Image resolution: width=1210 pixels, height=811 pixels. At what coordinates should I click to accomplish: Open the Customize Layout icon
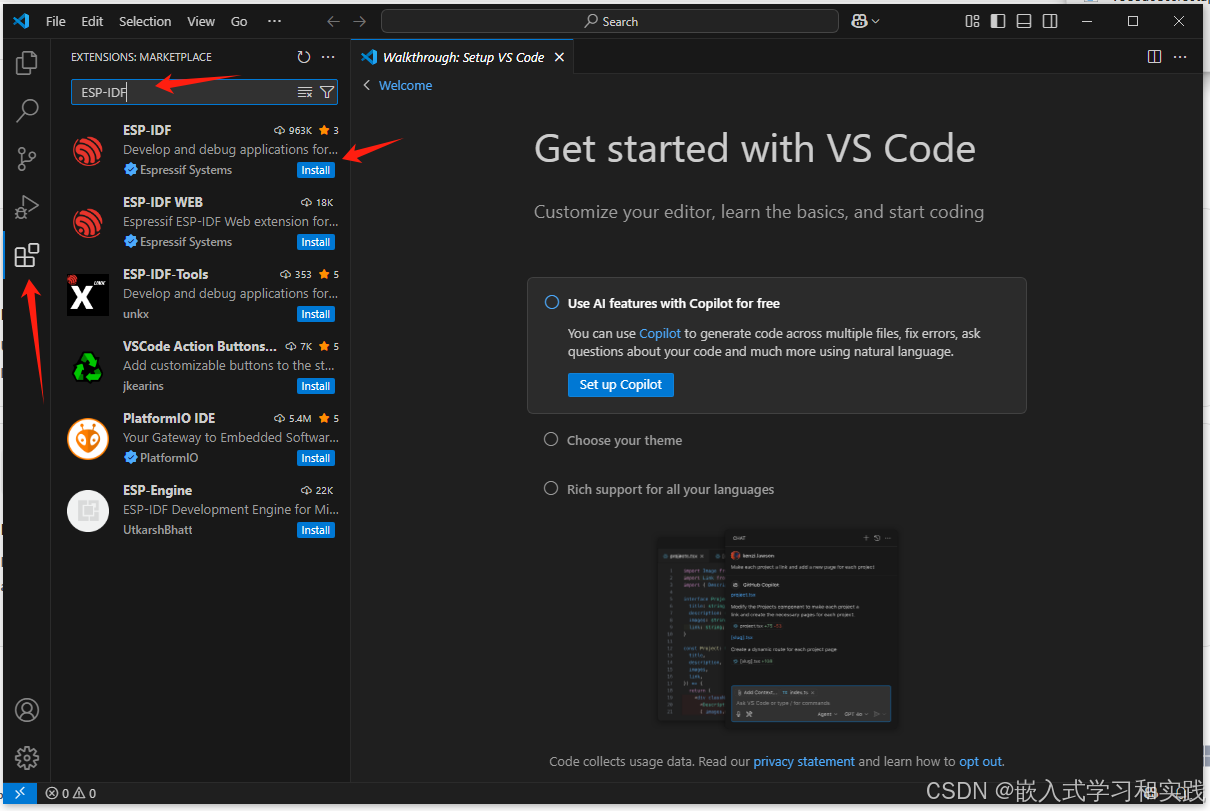click(x=972, y=21)
